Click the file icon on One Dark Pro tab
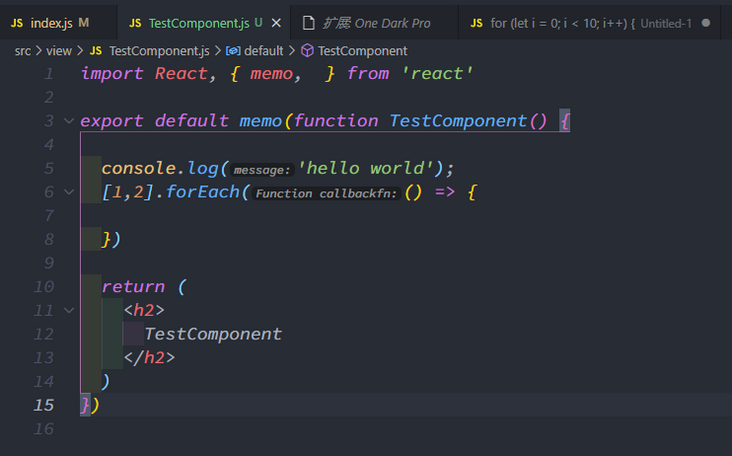This screenshot has width=732, height=456. [309, 23]
